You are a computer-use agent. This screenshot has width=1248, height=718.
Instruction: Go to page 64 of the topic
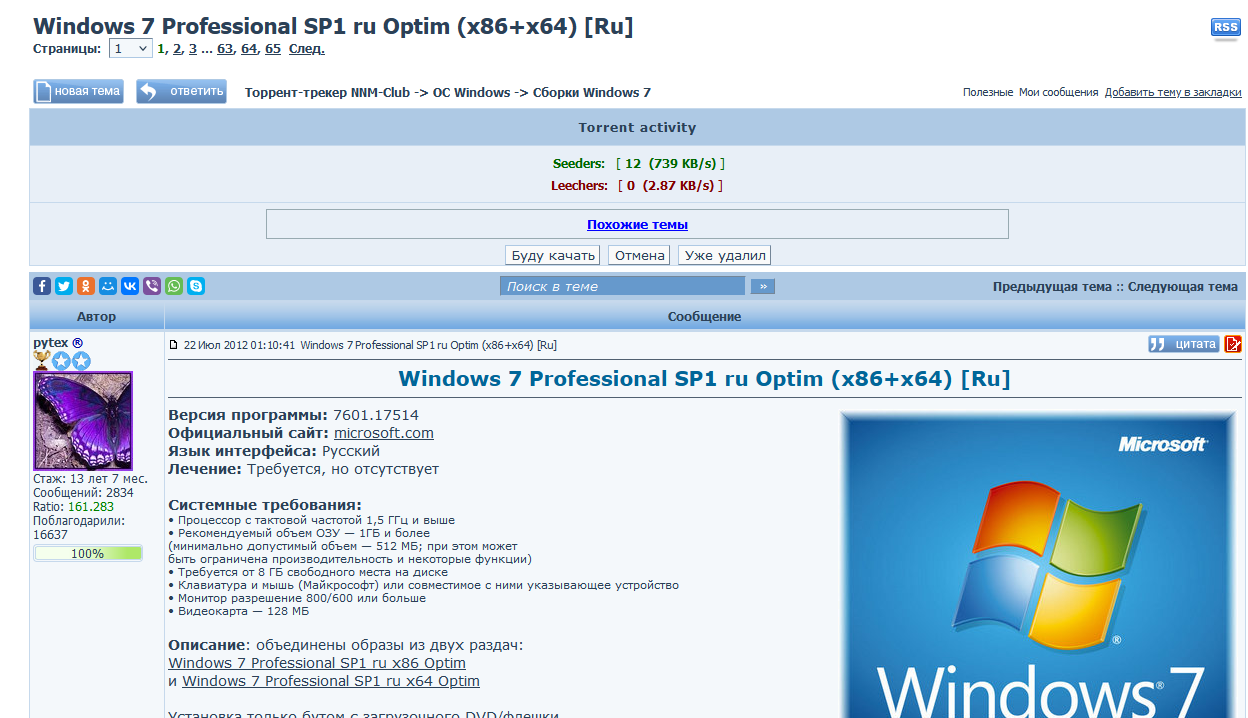[x=249, y=48]
